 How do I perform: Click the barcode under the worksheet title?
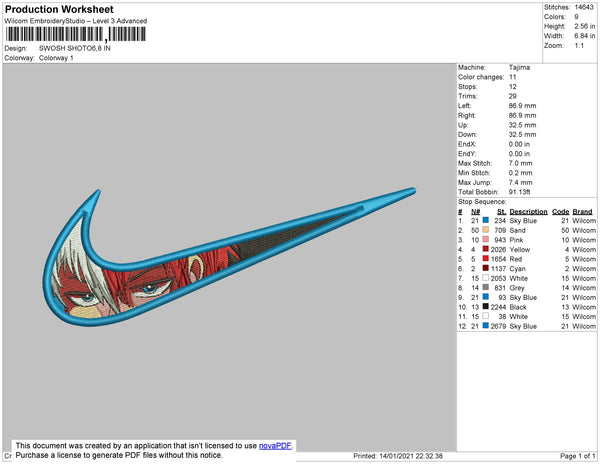coord(76,34)
